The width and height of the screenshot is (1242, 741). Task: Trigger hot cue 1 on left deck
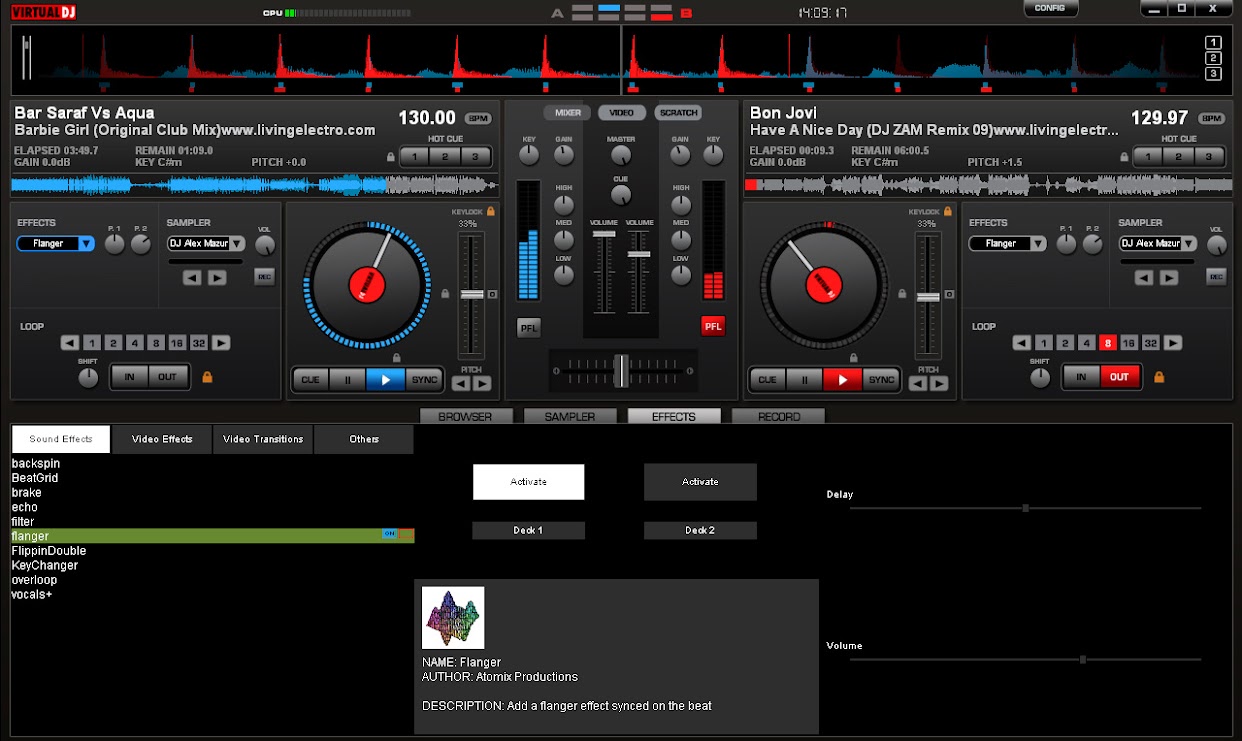point(415,157)
